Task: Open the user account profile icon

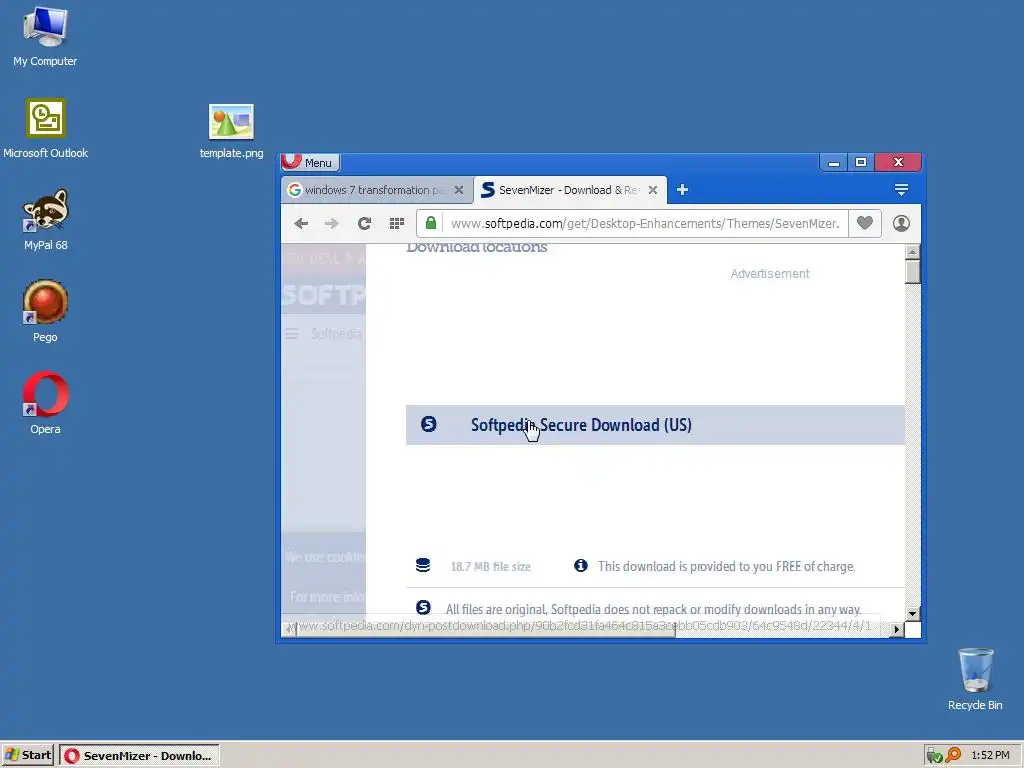Action: pyautogui.click(x=901, y=223)
